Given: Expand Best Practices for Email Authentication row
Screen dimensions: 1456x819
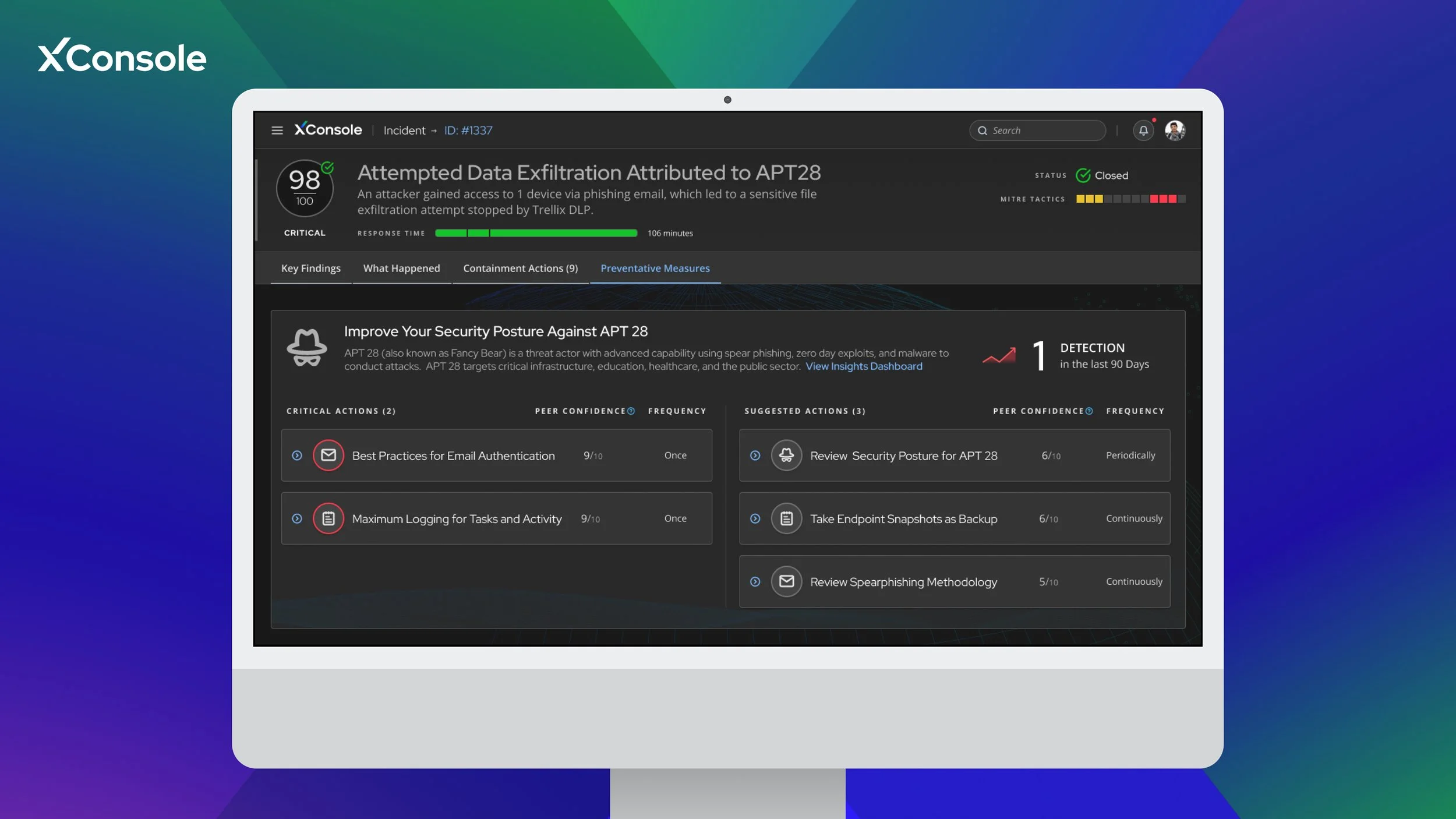Looking at the screenshot, I should pyautogui.click(x=297, y=456).
